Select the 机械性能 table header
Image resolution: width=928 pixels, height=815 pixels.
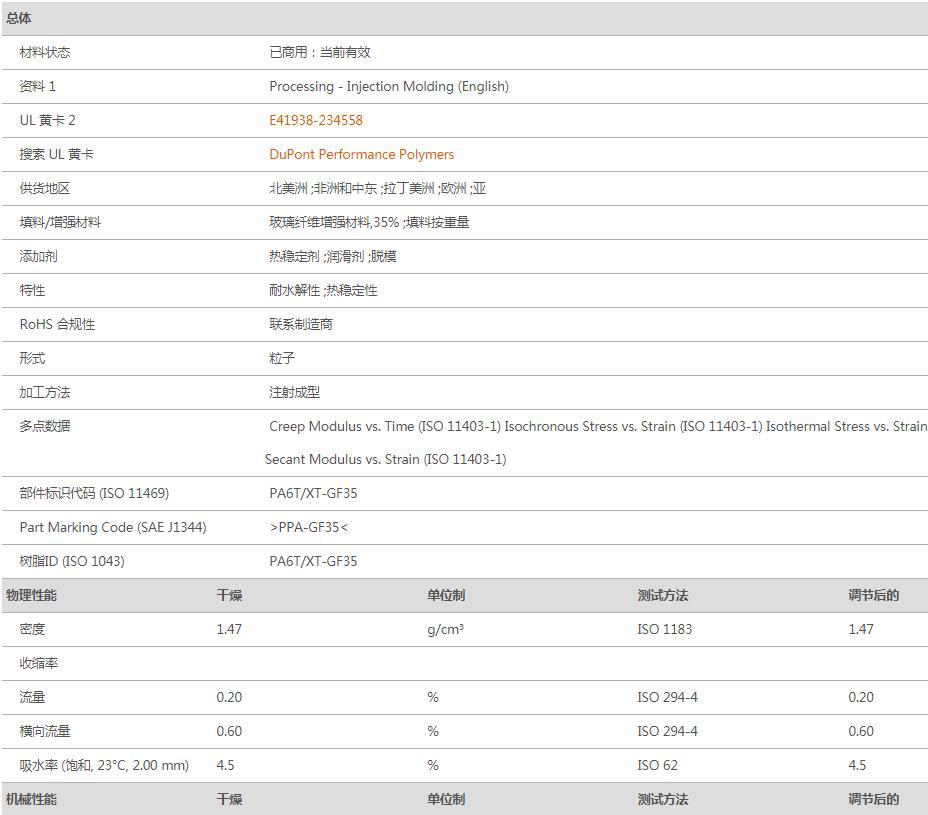tap(31, 799)
